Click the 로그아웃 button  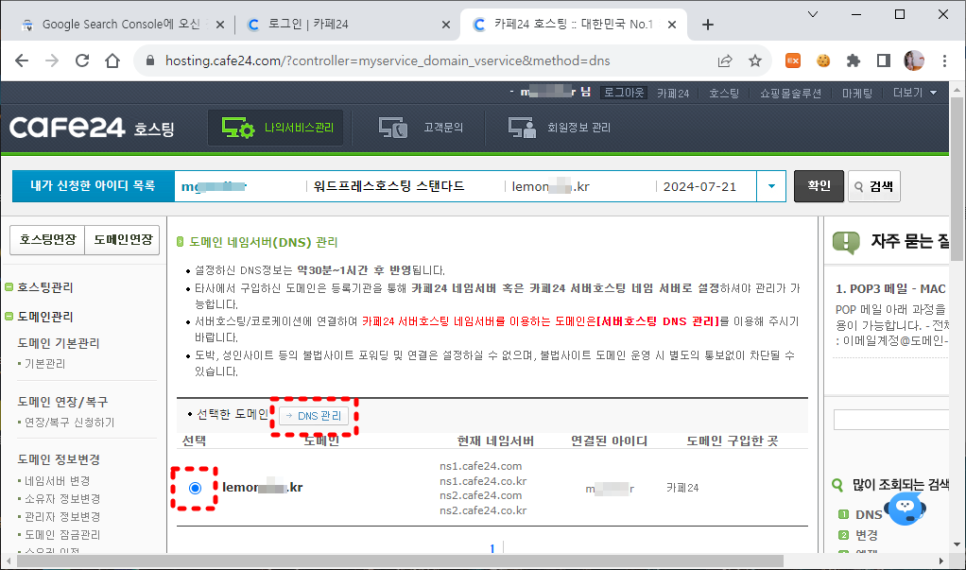pyautogui.click(x=623, y=93)
